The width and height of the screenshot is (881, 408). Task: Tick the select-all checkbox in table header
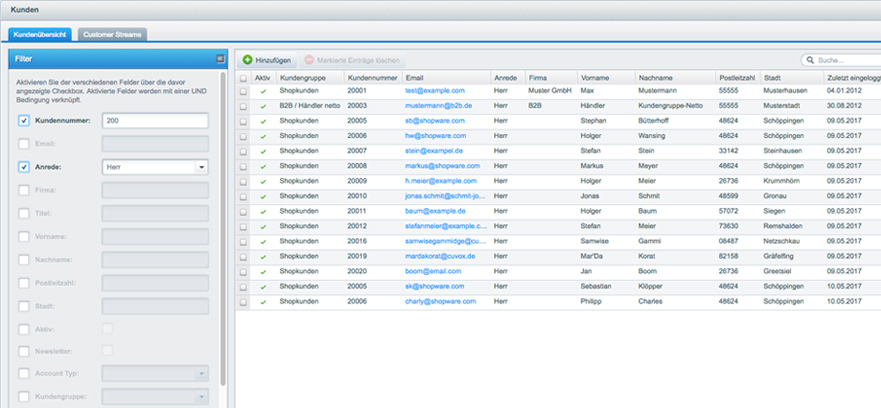click(243, 77)
